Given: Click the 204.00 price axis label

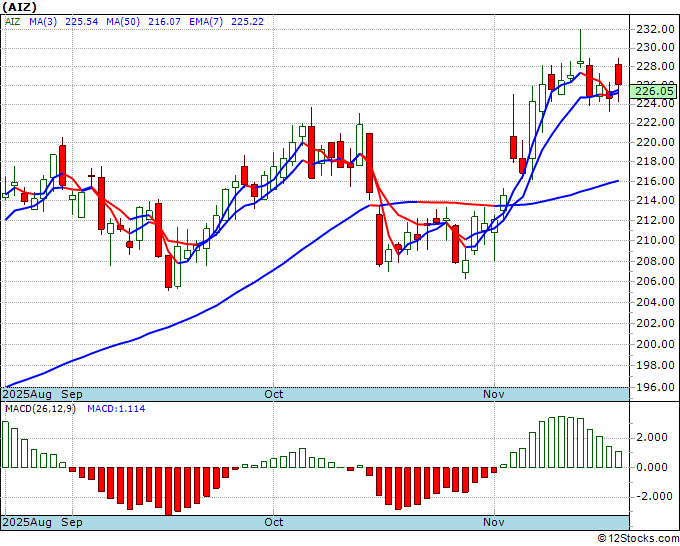Looking at the screenshot, I should tap(655, 302).
